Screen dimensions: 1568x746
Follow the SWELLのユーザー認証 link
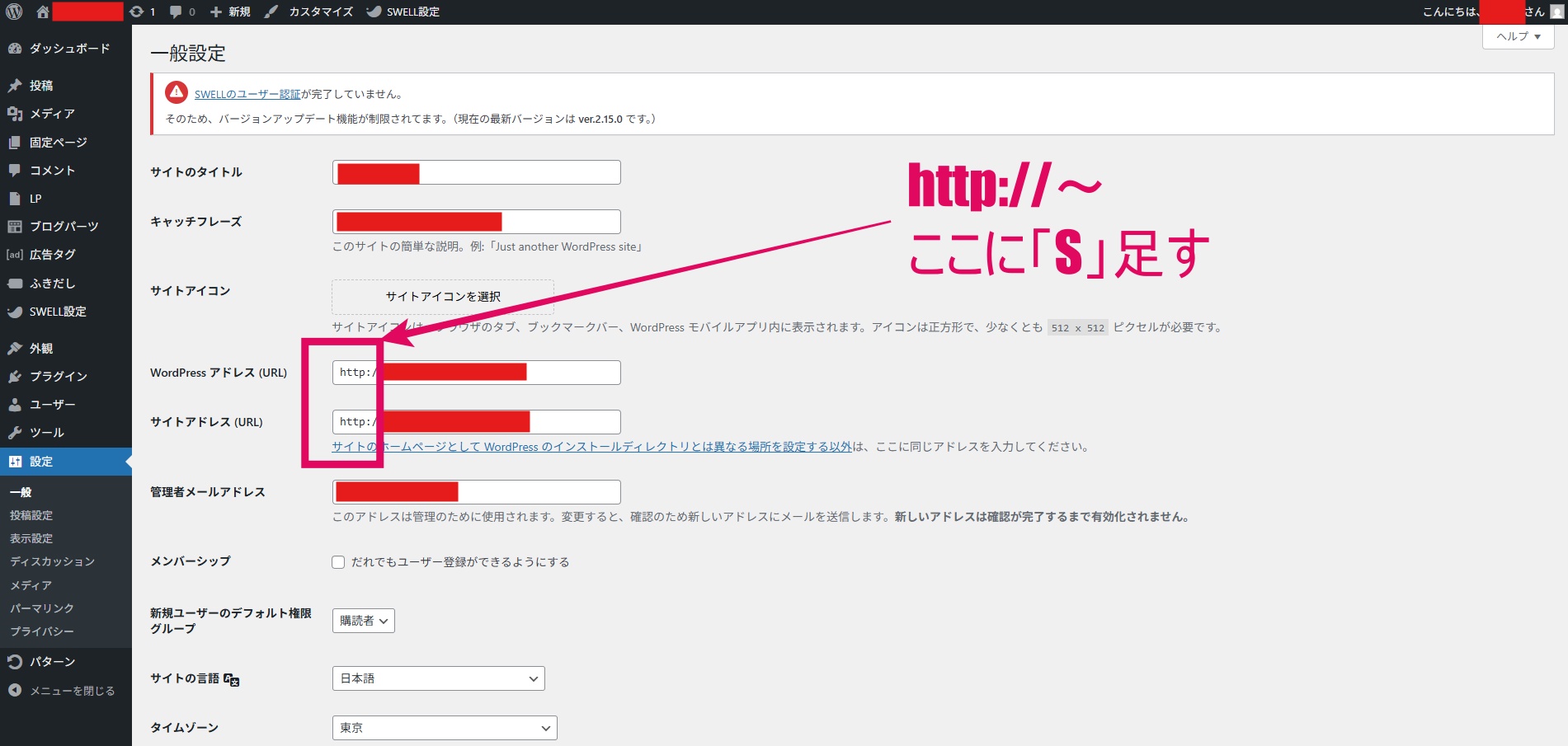click(x=242, y=93)
